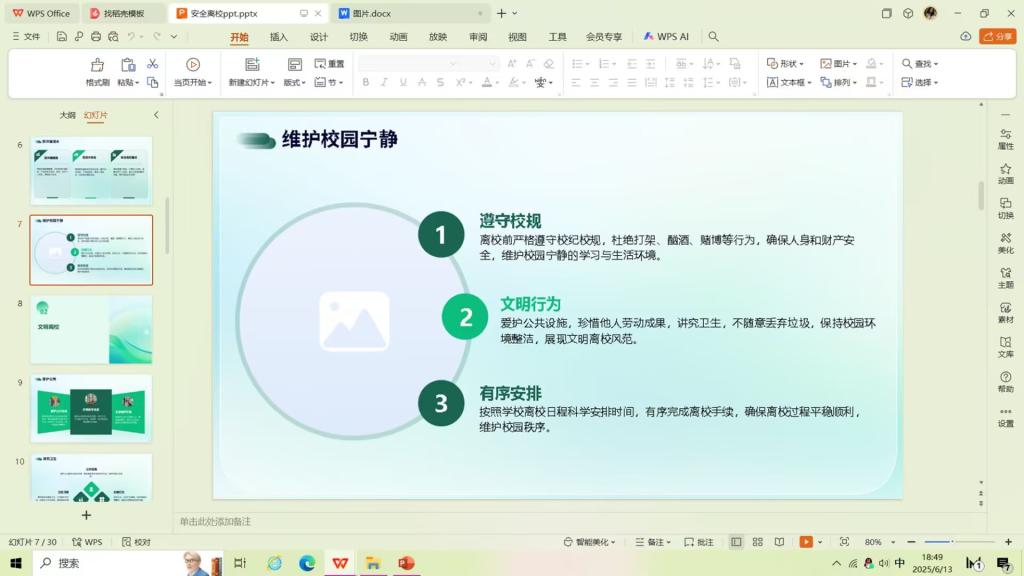This screenshot has width=1024, height=576.
Task: Start slideshow from current slide (当页开始)
Action: [x=193, y=72]
